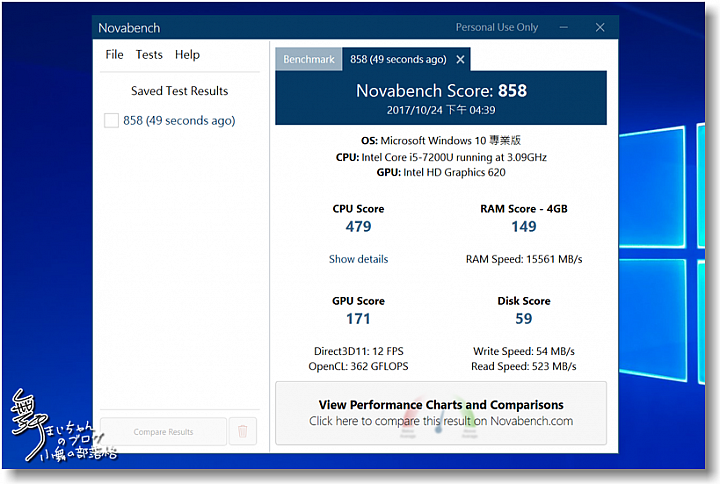This screenshot has width=720, height=484.
Task: Open the Help menu
Action: pyautogui.click(x=187, y=55)
